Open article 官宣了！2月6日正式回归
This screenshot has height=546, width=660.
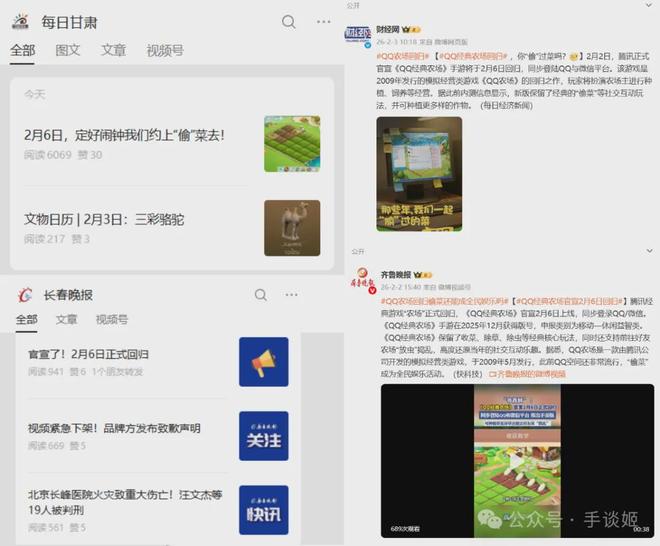[88, 354]
